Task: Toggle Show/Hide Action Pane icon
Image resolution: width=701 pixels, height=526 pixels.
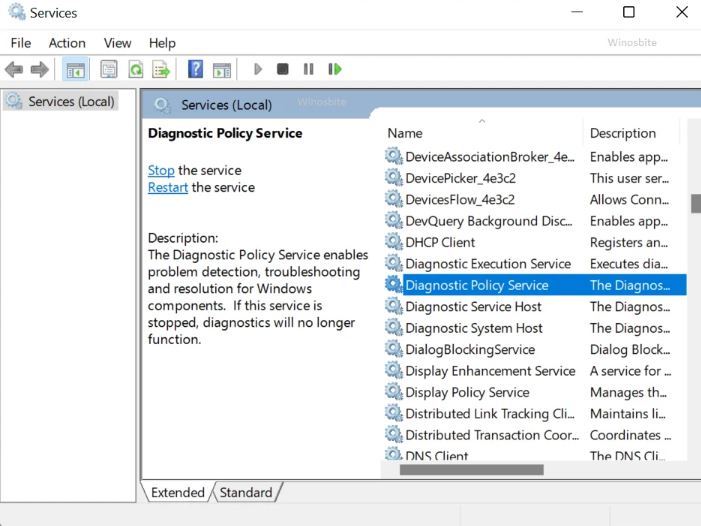Action: pyautogui.click(x=222, y=70)
